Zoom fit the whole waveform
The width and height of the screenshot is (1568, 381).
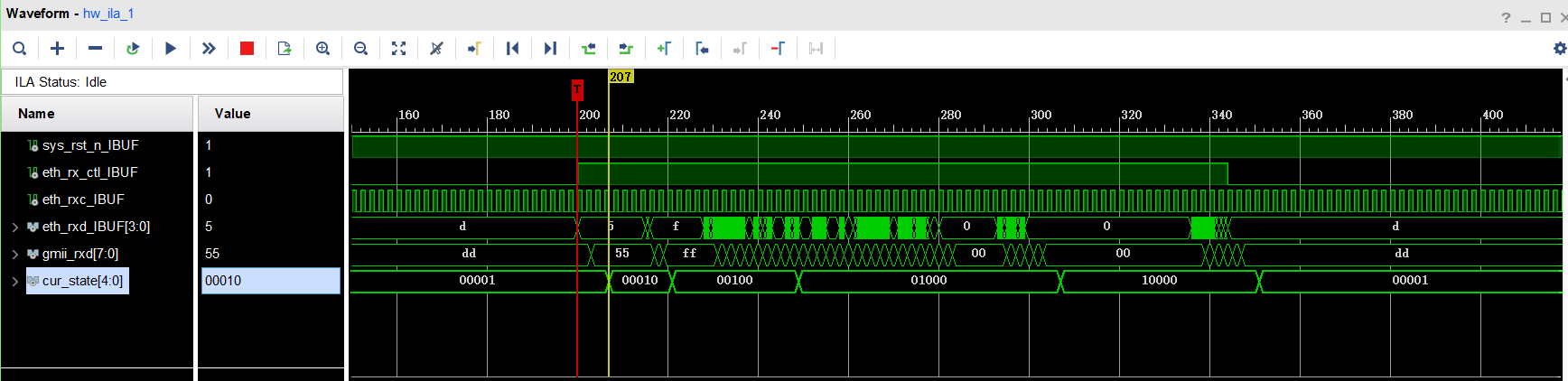click(x=398, y=49)
